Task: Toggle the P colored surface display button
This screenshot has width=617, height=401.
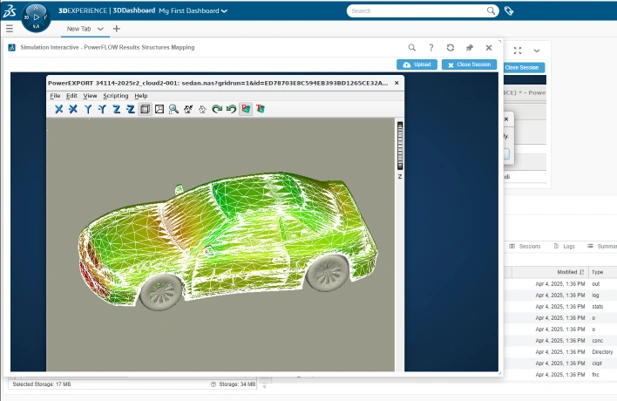Action: (246, 109)
